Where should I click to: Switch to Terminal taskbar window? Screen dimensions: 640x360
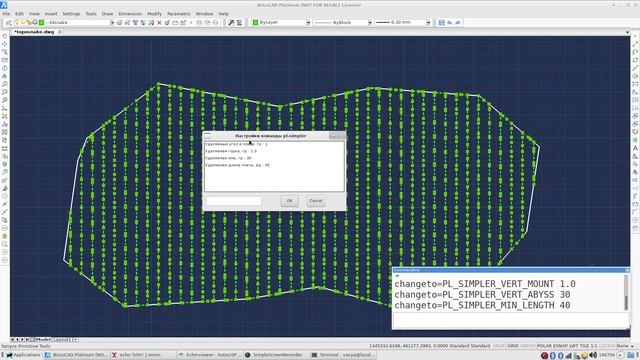(x=343, y=355)
